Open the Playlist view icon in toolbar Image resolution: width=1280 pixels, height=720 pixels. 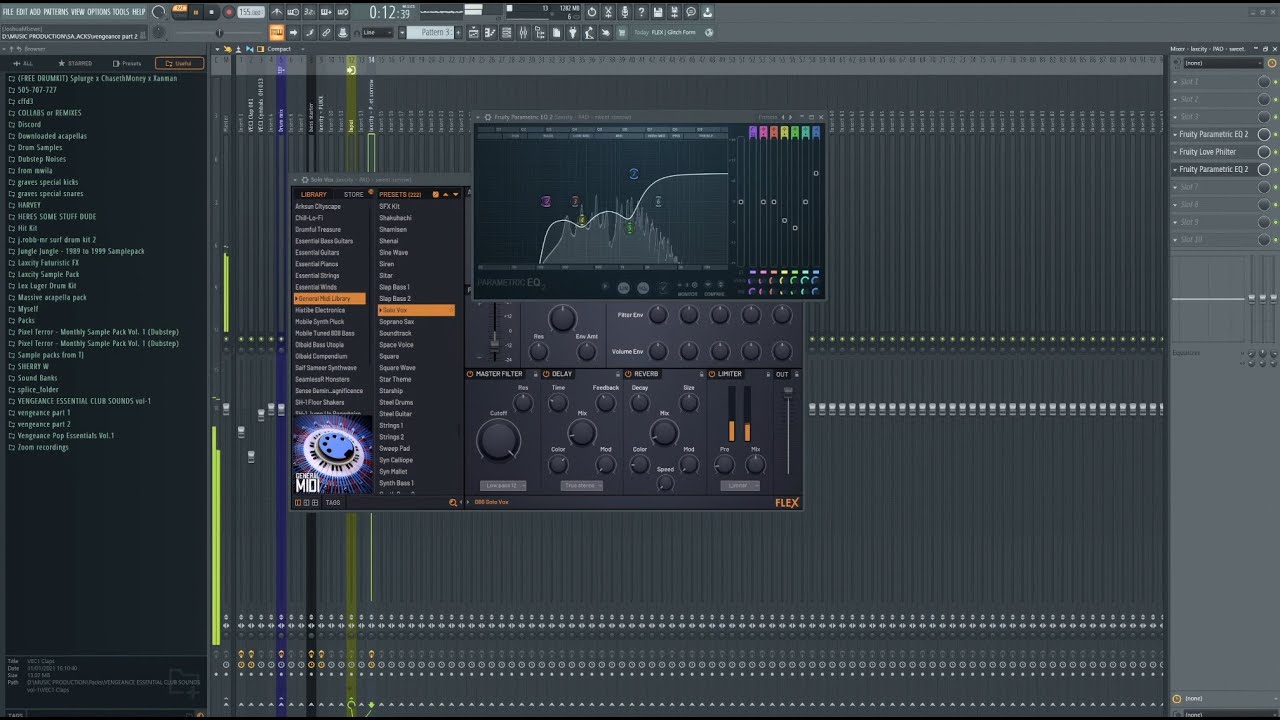click(x=473, y=32)
